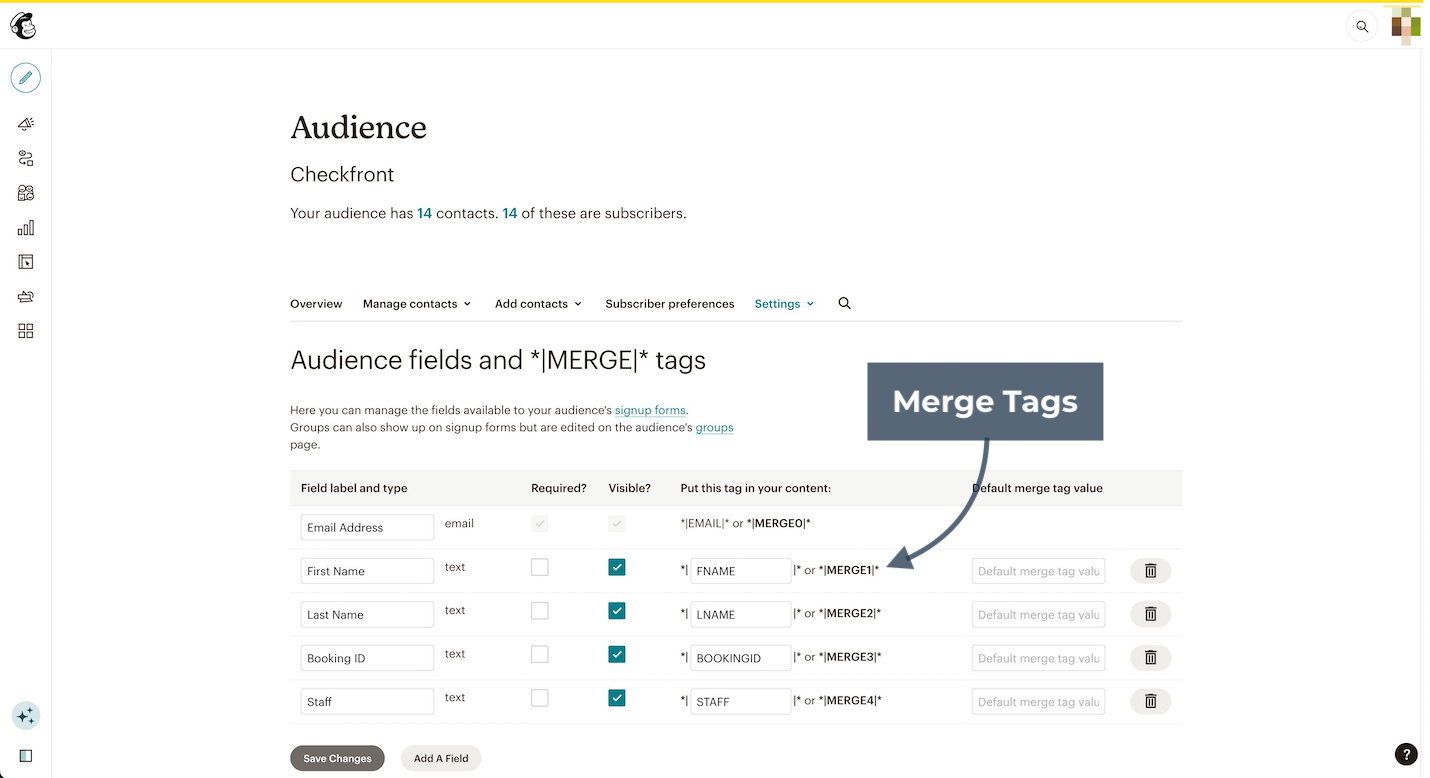This screenshot has height=778, width=1430.
Task: Expand the Settings dropdown
Action: (x=784, y=304)
